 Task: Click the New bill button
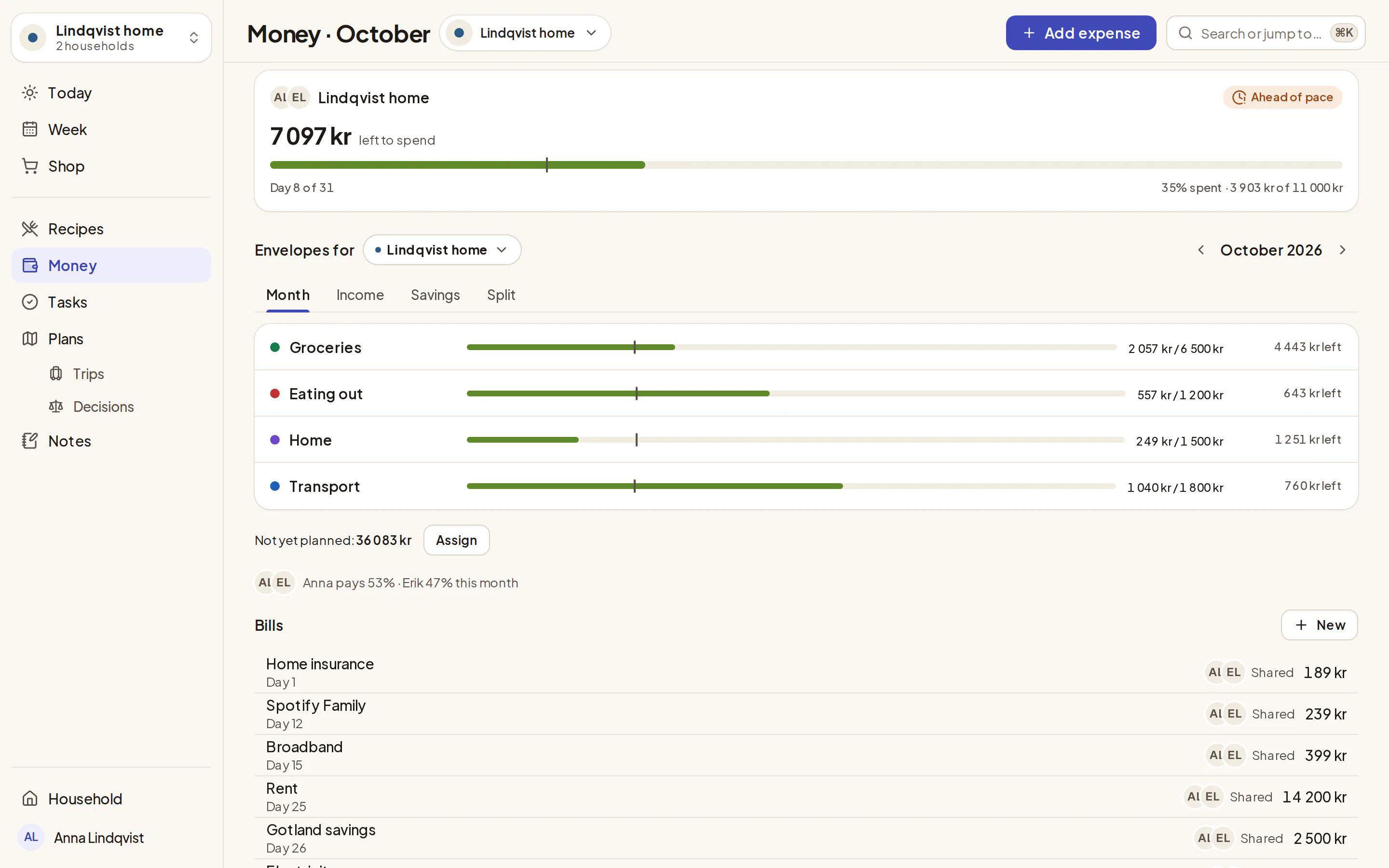point(1319,625)
